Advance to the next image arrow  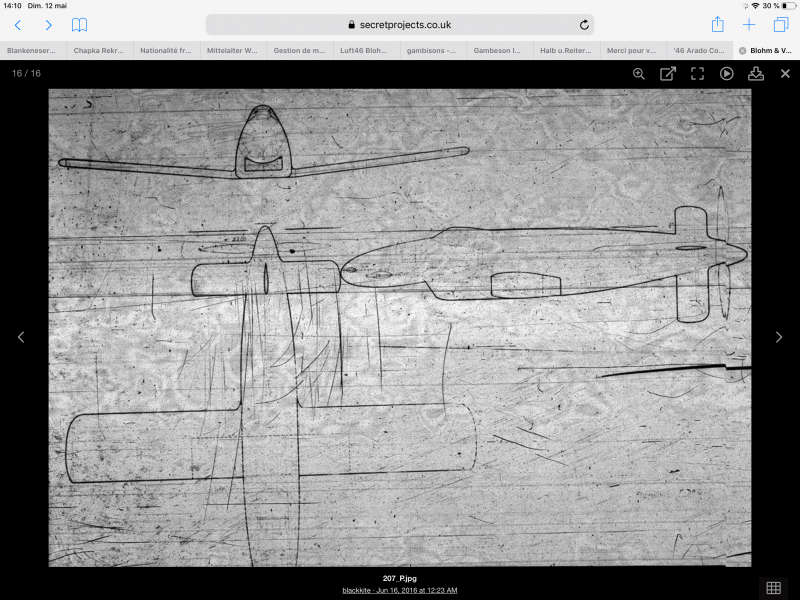click(x=779, y=337)
